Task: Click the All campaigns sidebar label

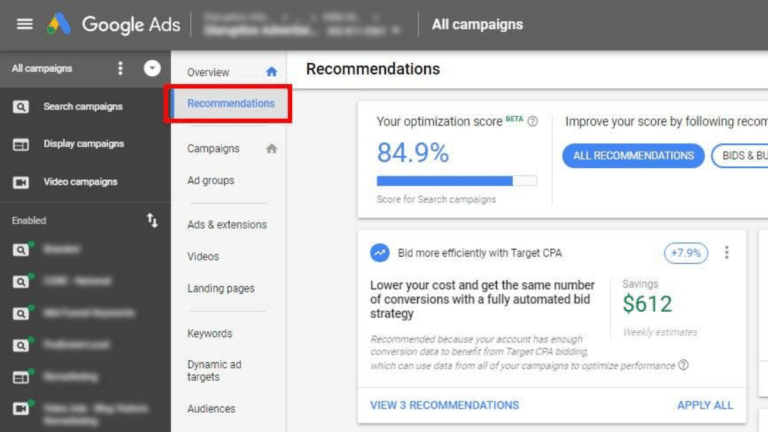Action: 42,69
